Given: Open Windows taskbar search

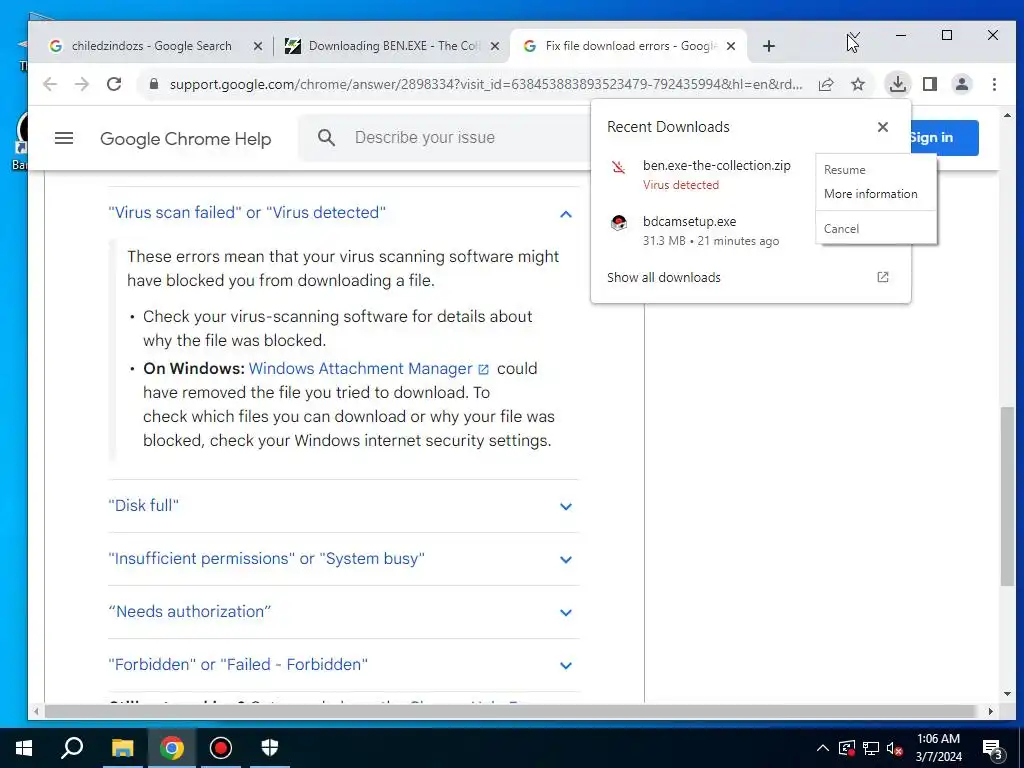Looking at the screenshot, I should coord(72,748).
